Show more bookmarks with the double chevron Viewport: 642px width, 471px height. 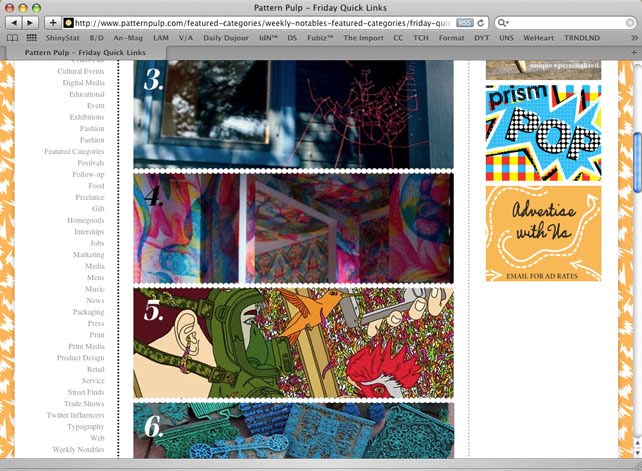tap(634, 38)
